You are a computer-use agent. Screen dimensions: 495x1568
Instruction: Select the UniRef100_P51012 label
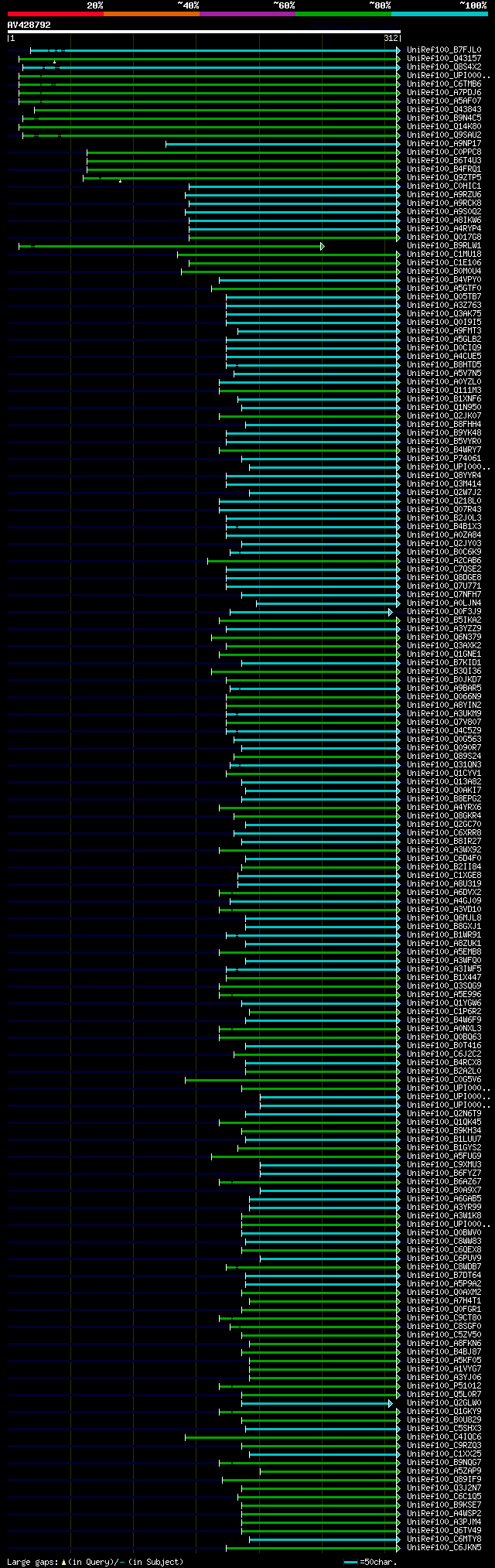click(444, 1385)
